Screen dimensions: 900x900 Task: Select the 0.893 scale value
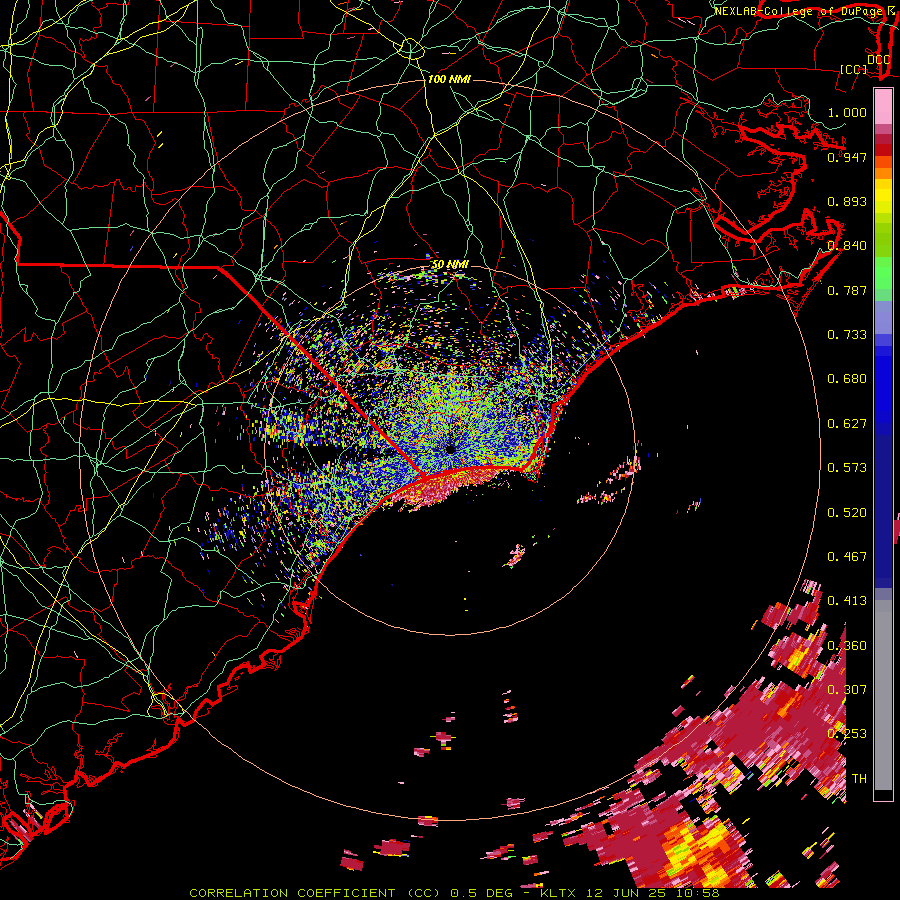847,201
